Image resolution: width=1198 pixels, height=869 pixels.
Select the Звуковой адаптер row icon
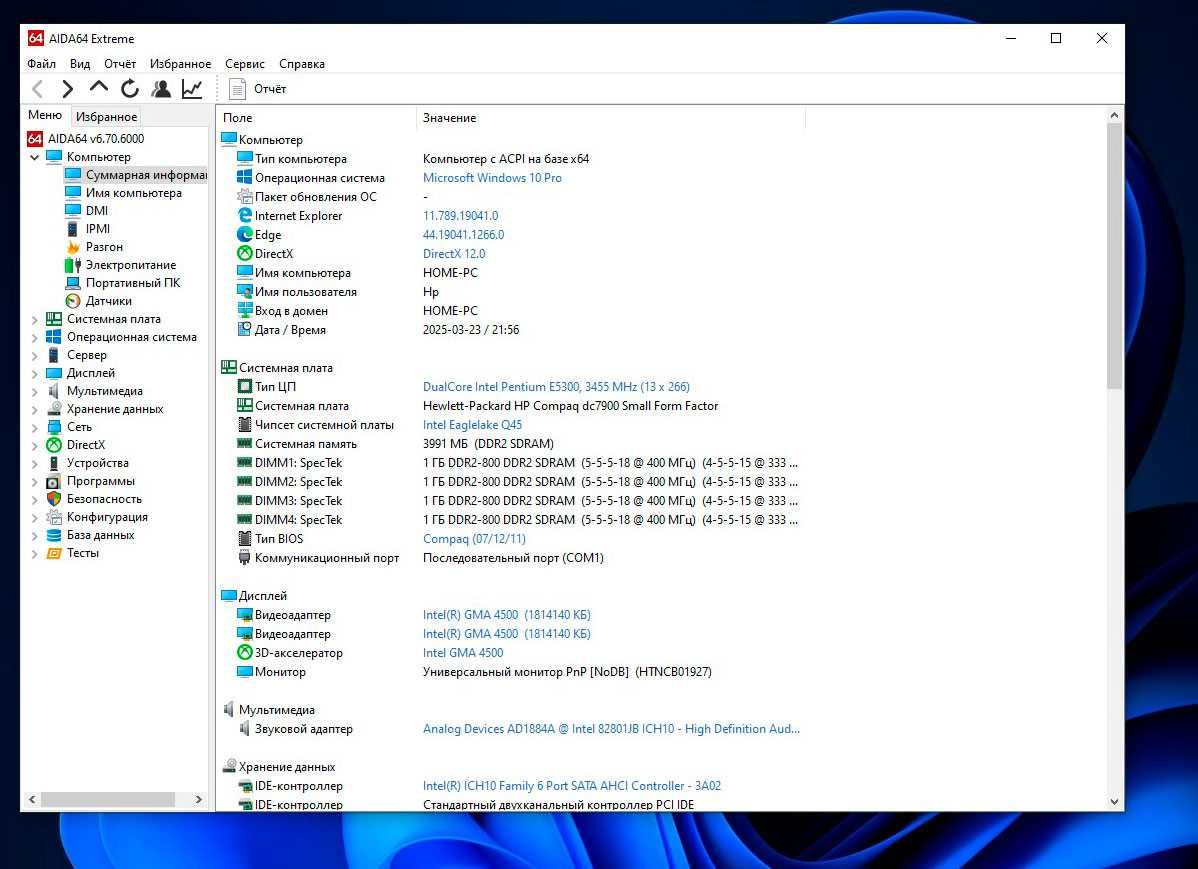244,729
